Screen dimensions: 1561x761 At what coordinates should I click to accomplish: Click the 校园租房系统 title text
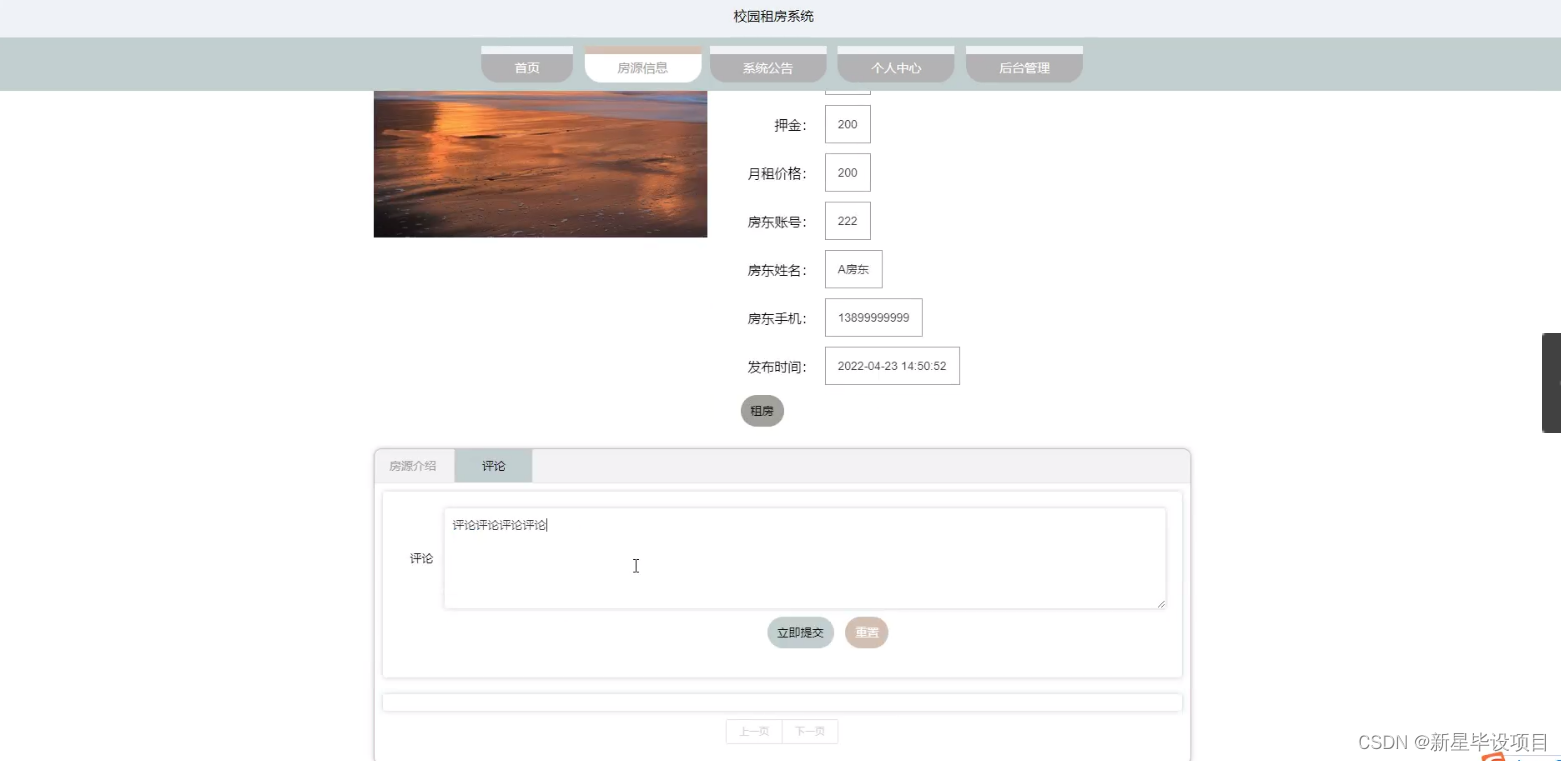773,17
